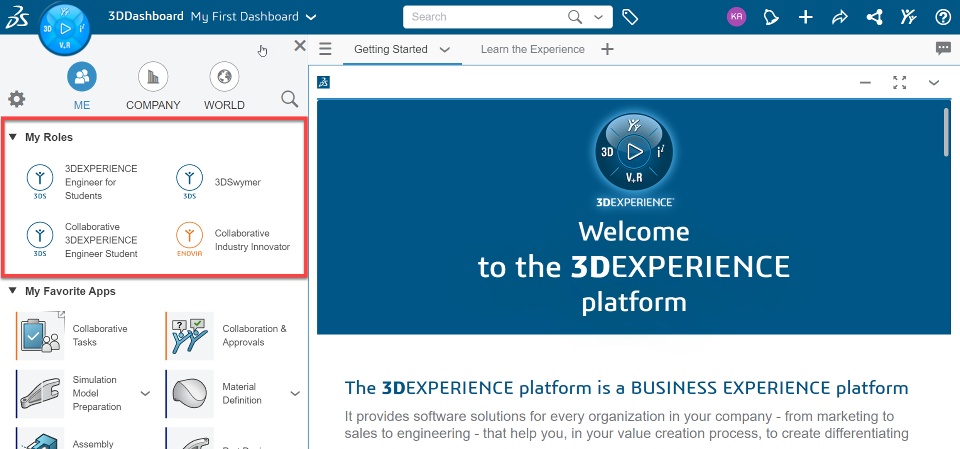Open the 3DS logo in top-left corner
Screen dimensions: 960x449
pos(17,17)
